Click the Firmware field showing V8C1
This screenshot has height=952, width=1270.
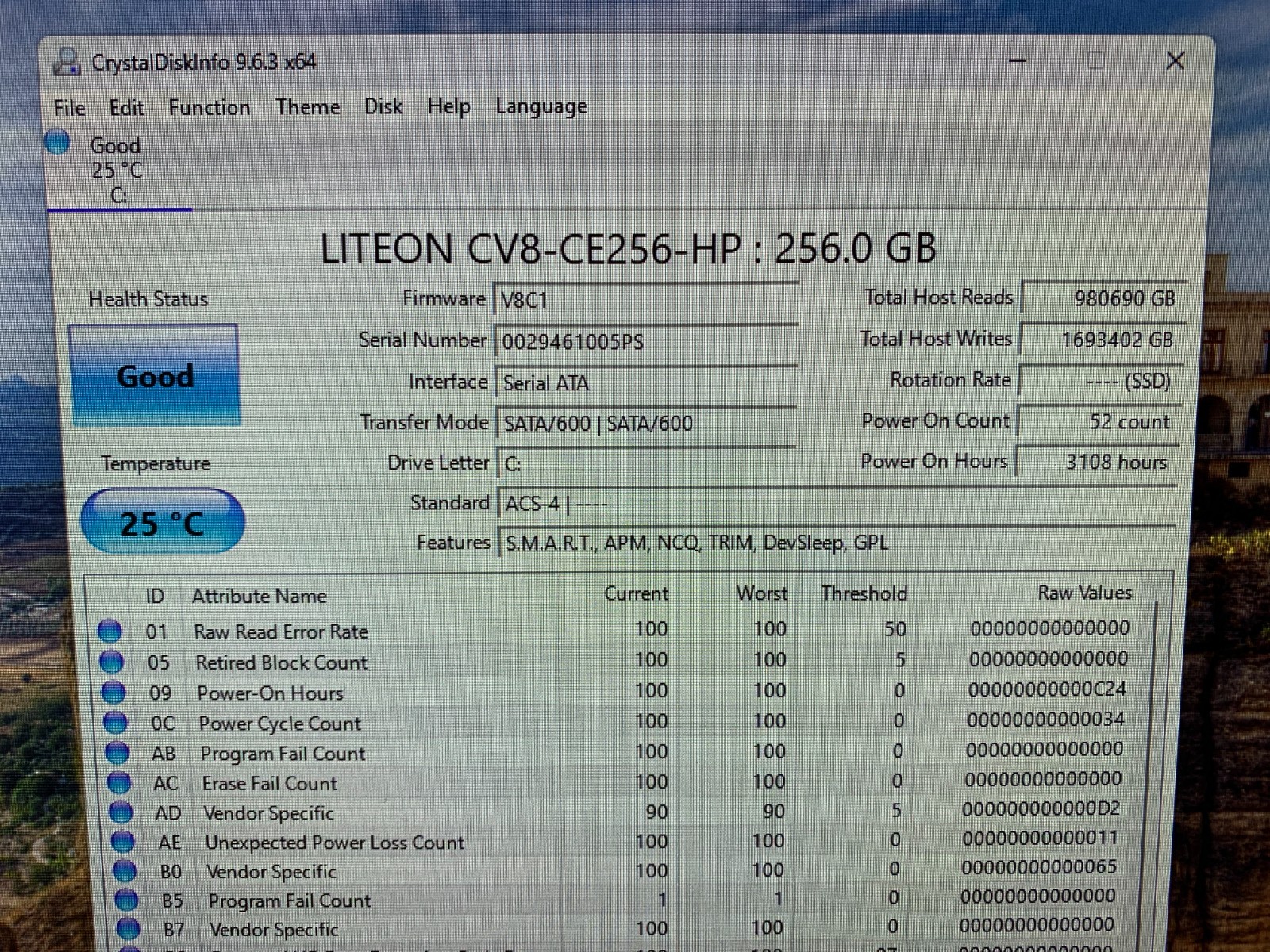[645, 300]
